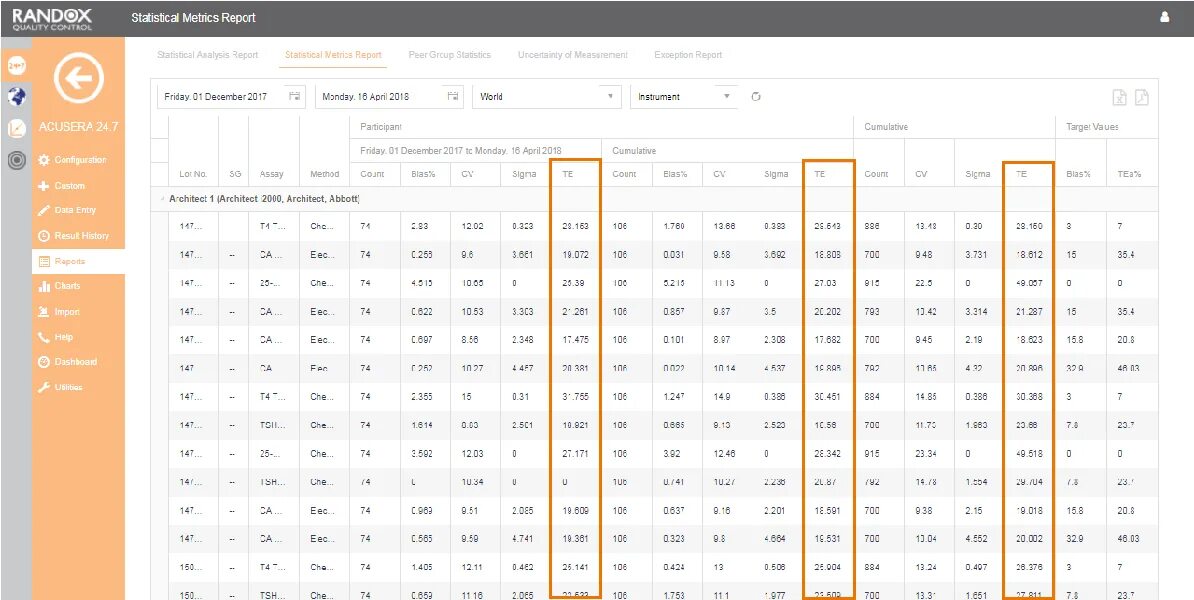Click the SG column header
Viewport: 1194px width, 600px height.
tap(235, 174)
